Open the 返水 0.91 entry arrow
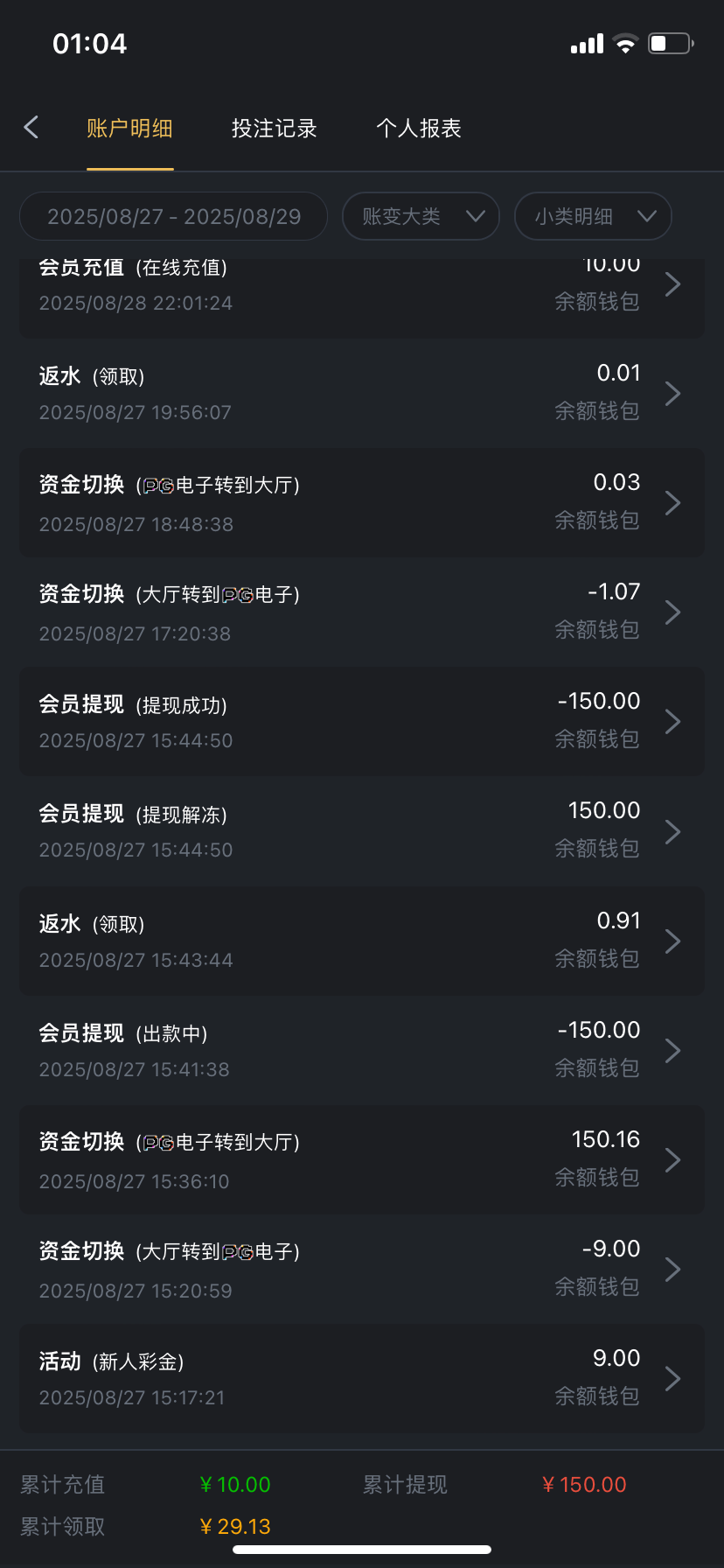724x1568 pixels. point(672,941)
